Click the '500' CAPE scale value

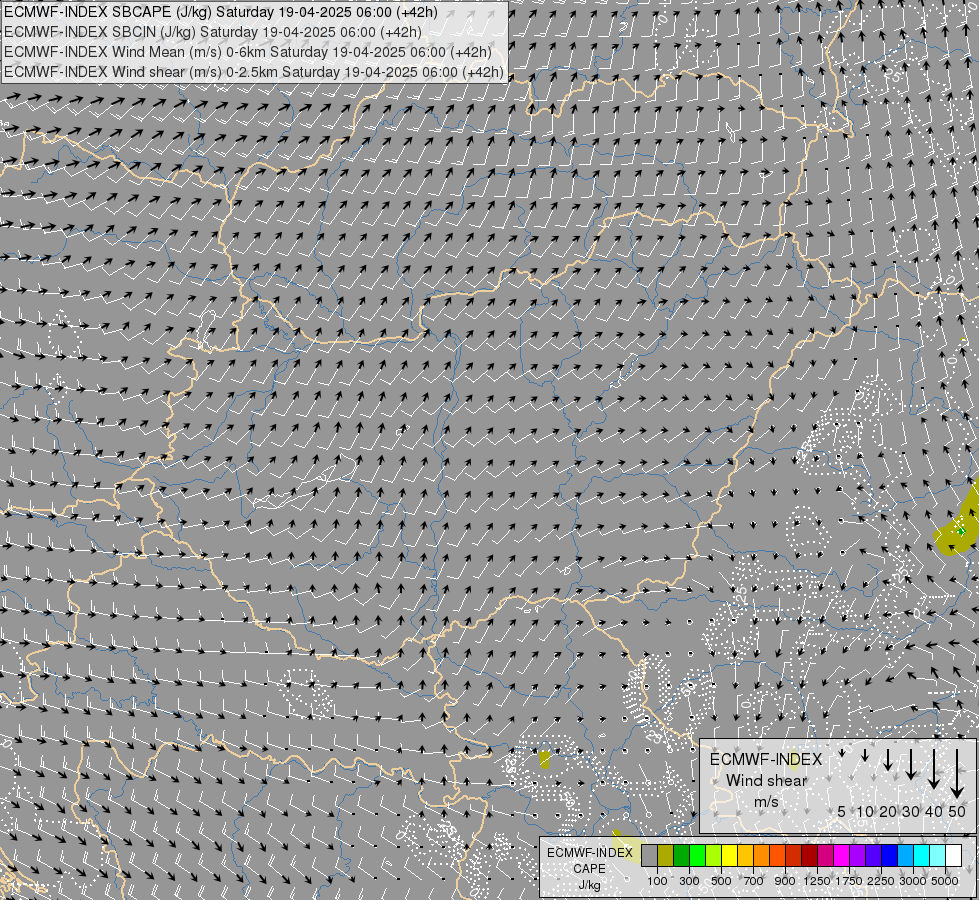[721, 881]
